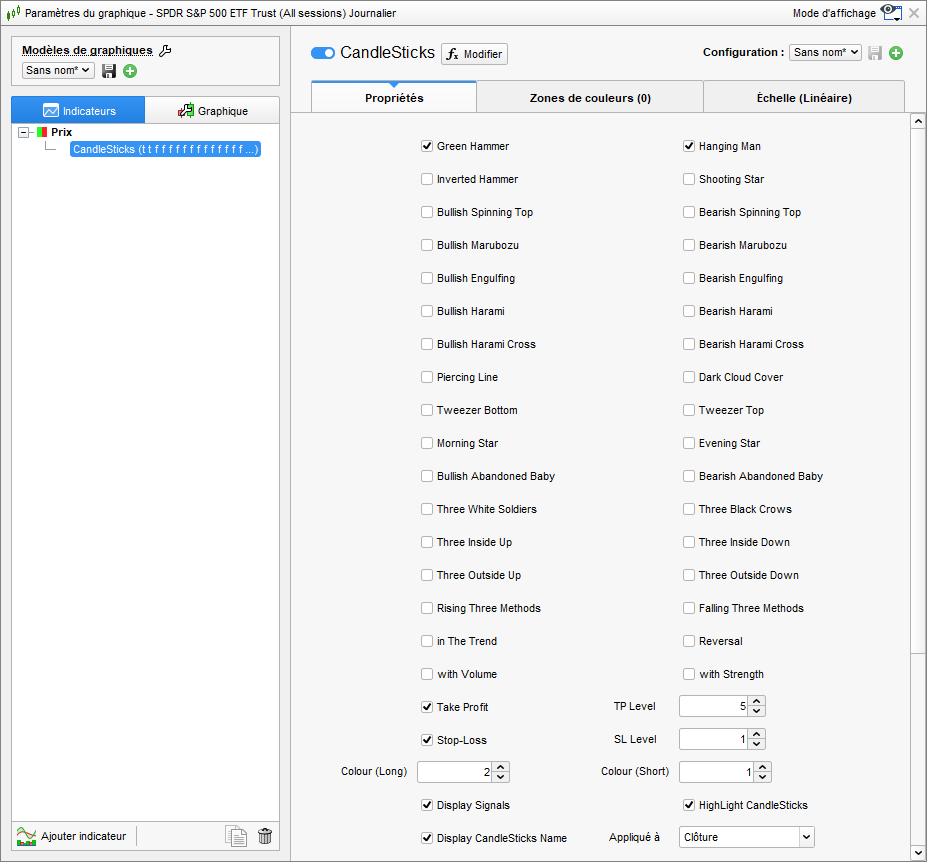Delete indicator using the trash icon
The width and height of the screenshot is (927, 862).
click(265, 836)
